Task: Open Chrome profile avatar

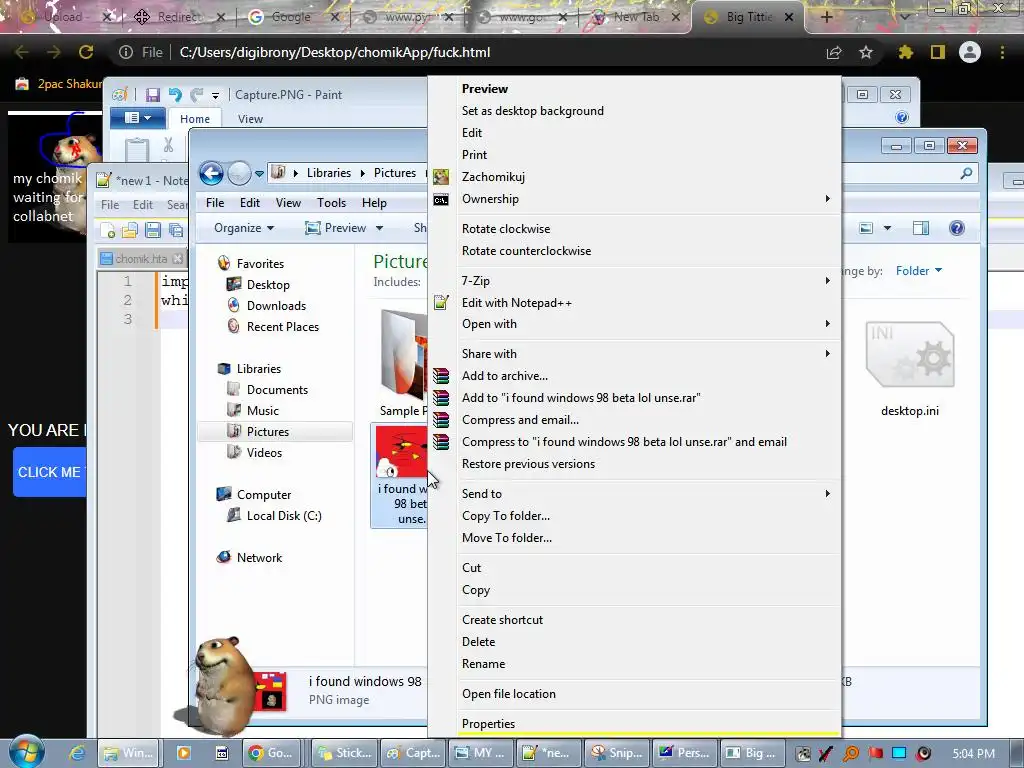Action: [970, 52]
